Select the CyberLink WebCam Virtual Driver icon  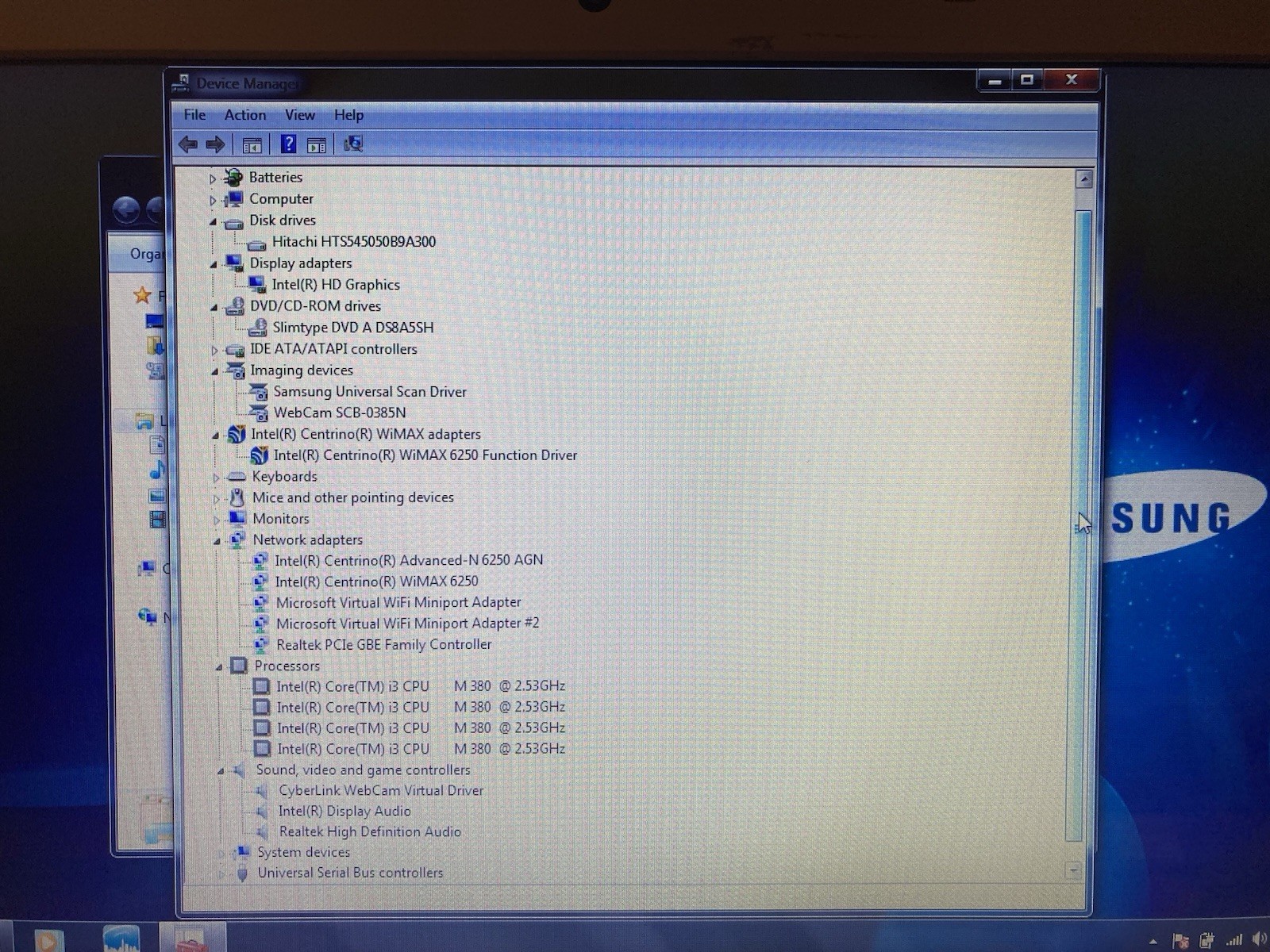(x=263, y=791)
